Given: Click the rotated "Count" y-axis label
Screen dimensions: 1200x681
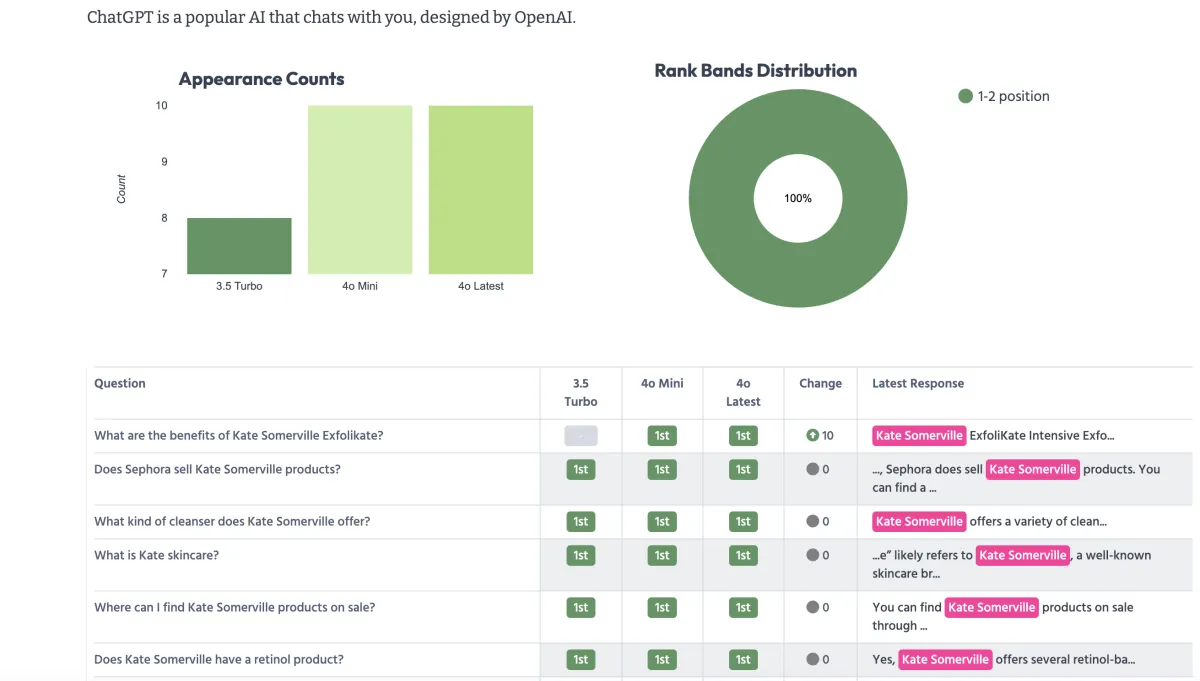Looking at the screenshot, I should coord(122,189).
